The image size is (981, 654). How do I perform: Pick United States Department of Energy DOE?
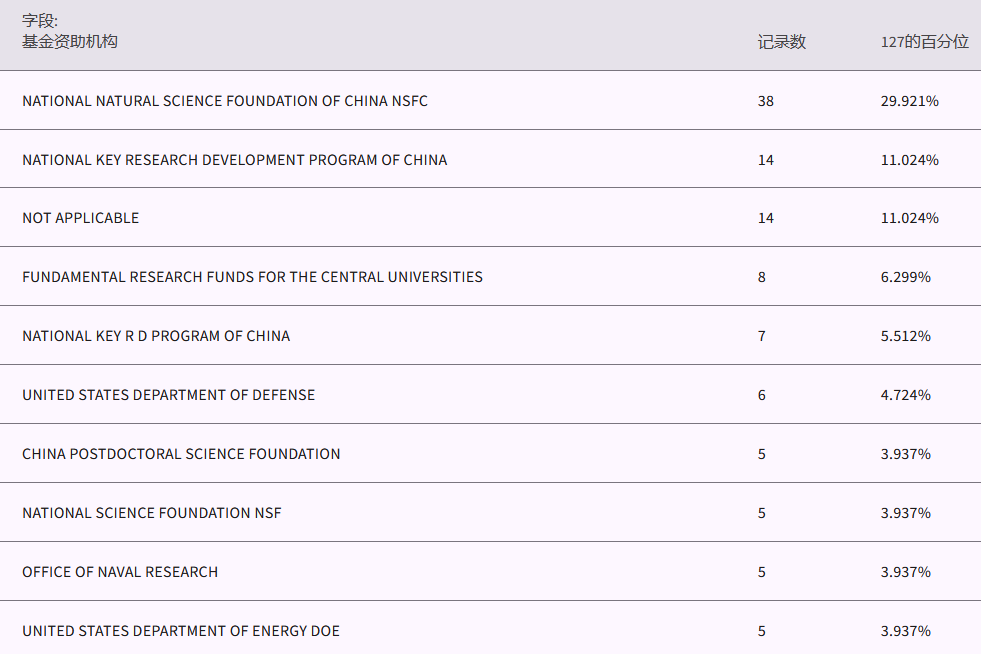(x=181, y=631)
